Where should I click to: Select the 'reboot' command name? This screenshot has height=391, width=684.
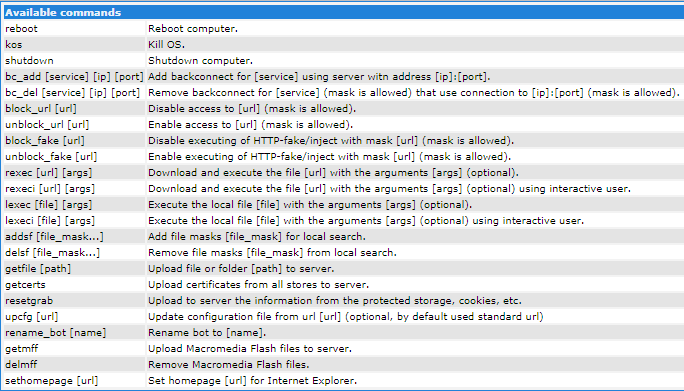21,29
